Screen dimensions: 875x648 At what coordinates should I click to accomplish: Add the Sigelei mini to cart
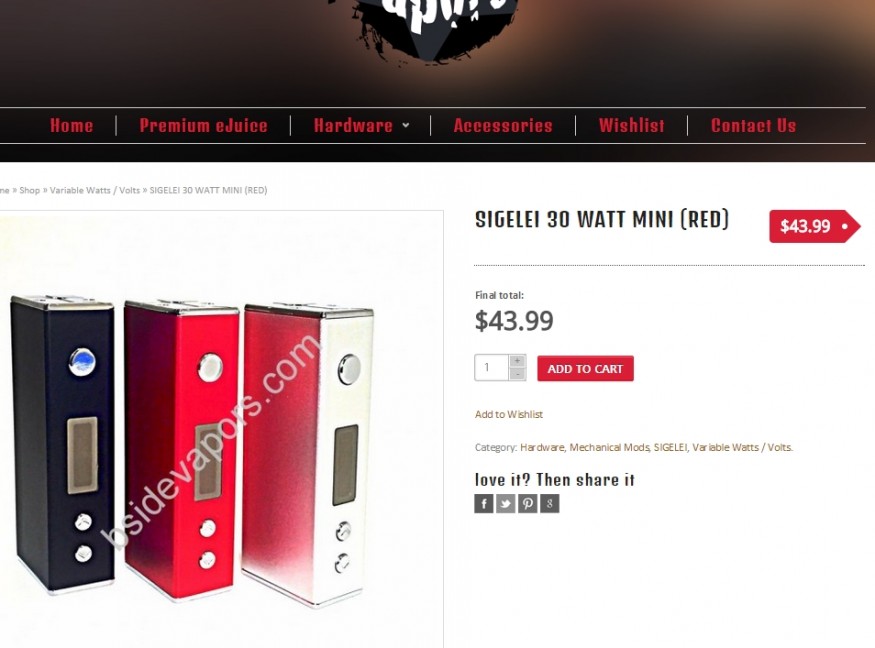coord(585,368)
